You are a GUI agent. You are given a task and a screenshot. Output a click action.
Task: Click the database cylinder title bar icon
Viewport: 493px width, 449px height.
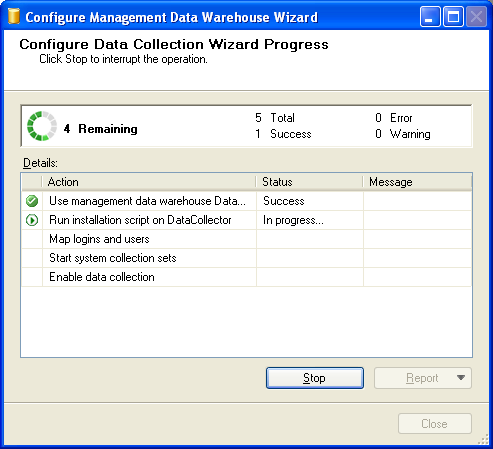coord(14,16)
